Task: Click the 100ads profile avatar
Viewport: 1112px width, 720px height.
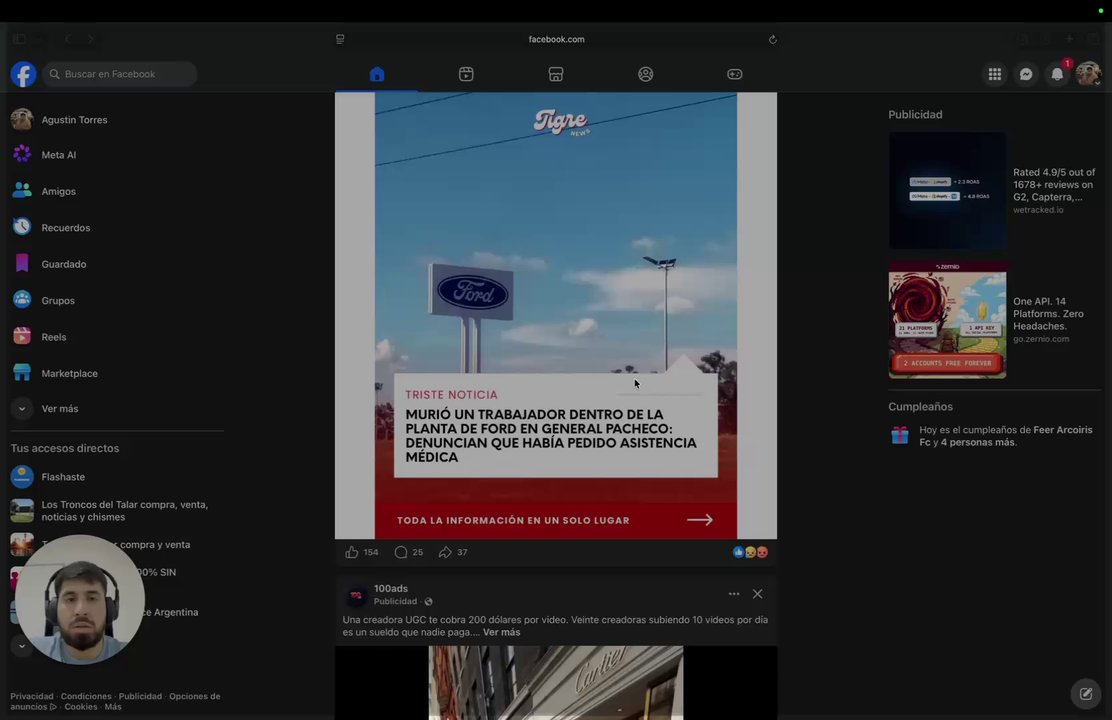Action: tap(356, 595)
